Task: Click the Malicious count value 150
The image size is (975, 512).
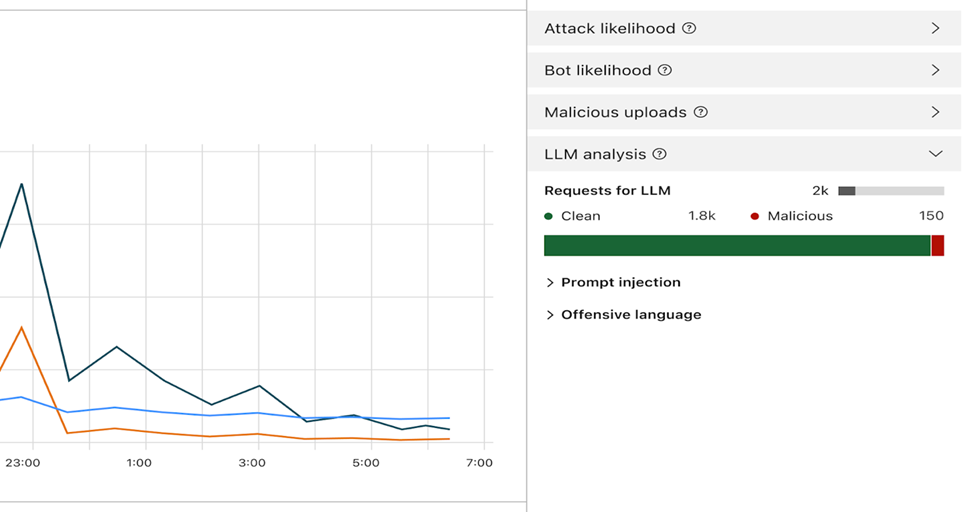Action: pos(931,216)
